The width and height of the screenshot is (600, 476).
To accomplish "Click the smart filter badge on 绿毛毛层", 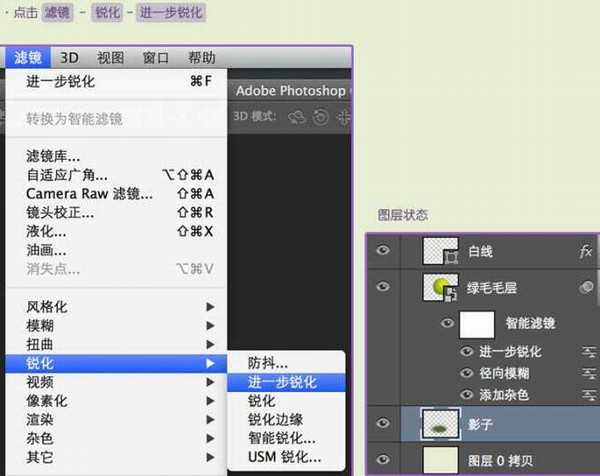I will (x=586, y=288).
